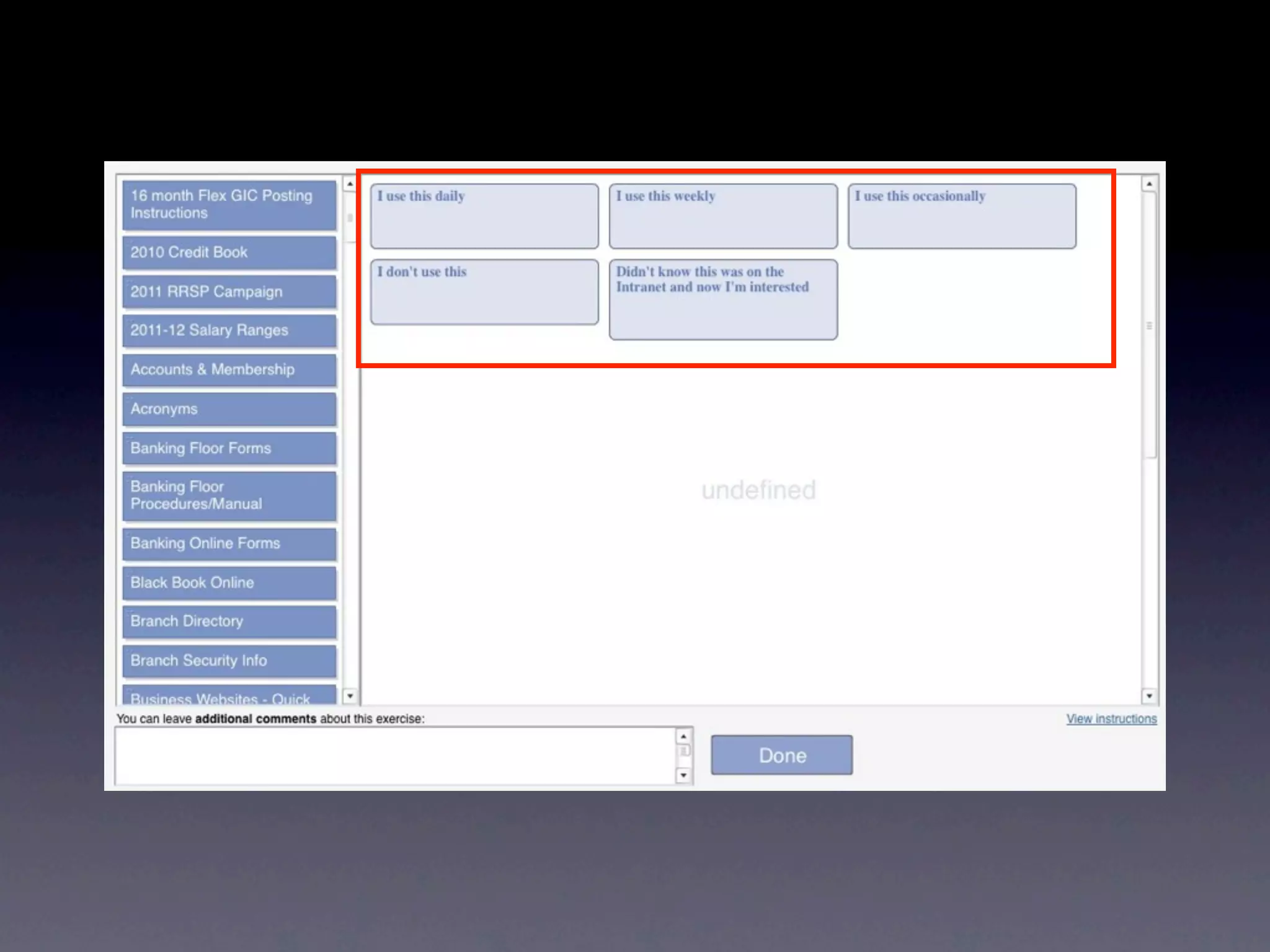Click the 'I use this weekly' category
Image resolution: width=1270 pixels, height=952 pixels.
pyautogui.click(x=723, y=216)
